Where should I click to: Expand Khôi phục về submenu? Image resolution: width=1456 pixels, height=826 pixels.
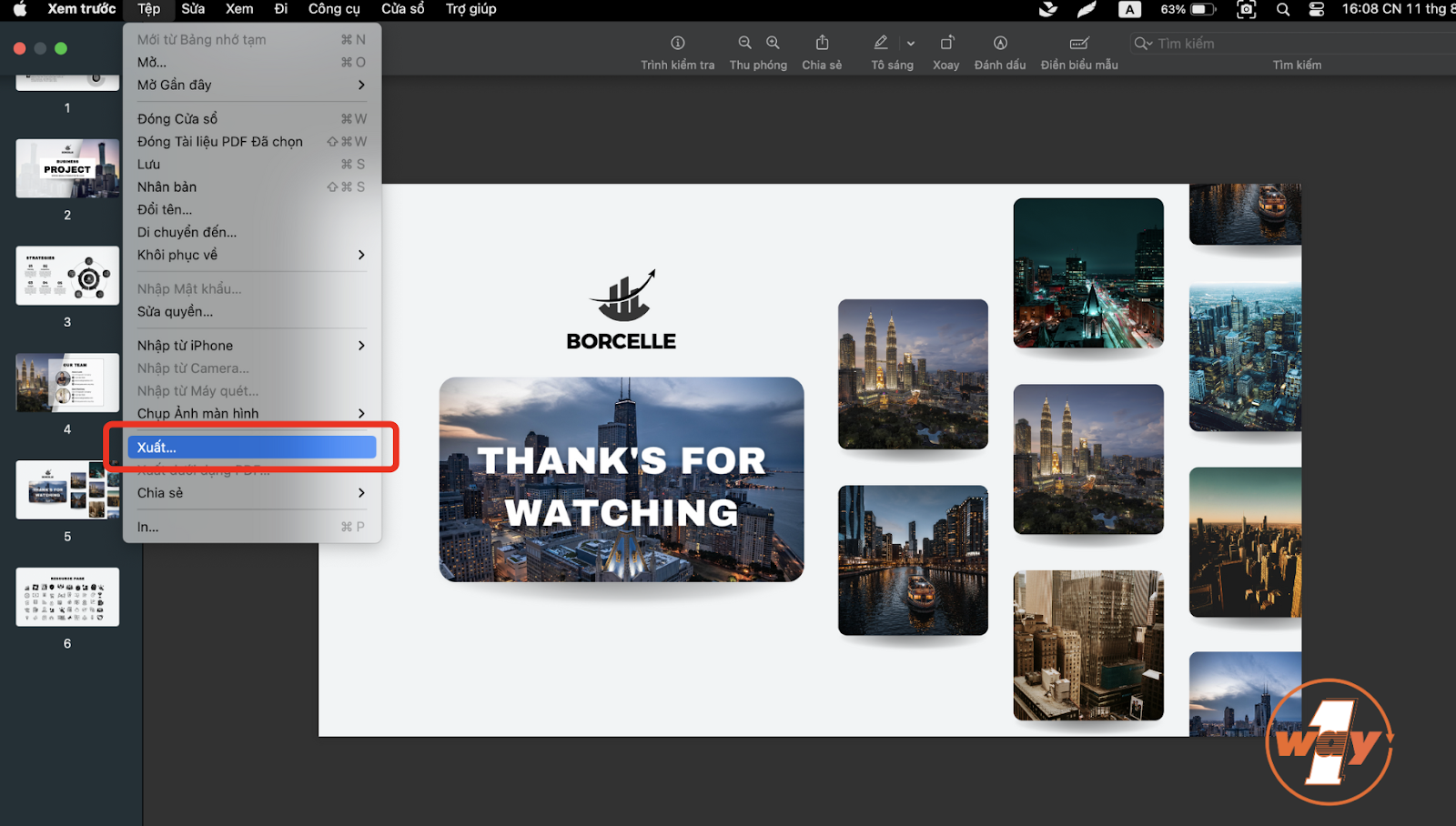click(x=252, y=255)
